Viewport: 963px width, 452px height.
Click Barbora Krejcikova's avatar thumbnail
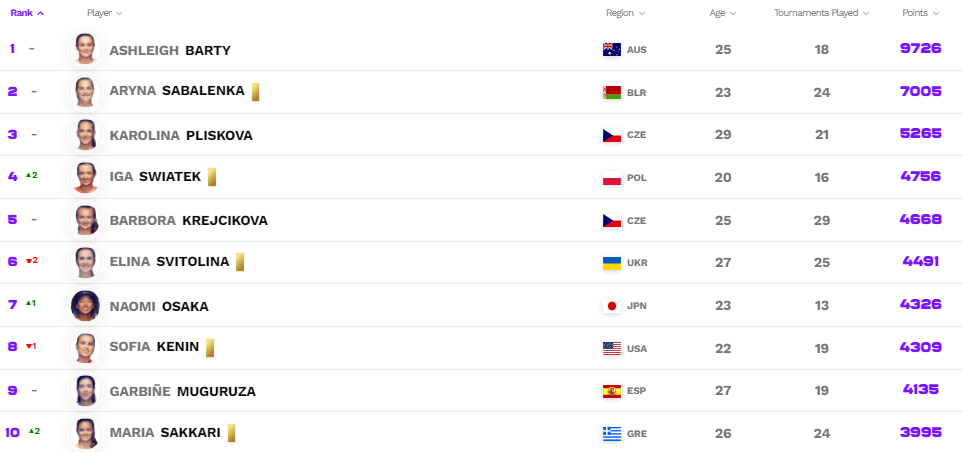coord(85,220)
